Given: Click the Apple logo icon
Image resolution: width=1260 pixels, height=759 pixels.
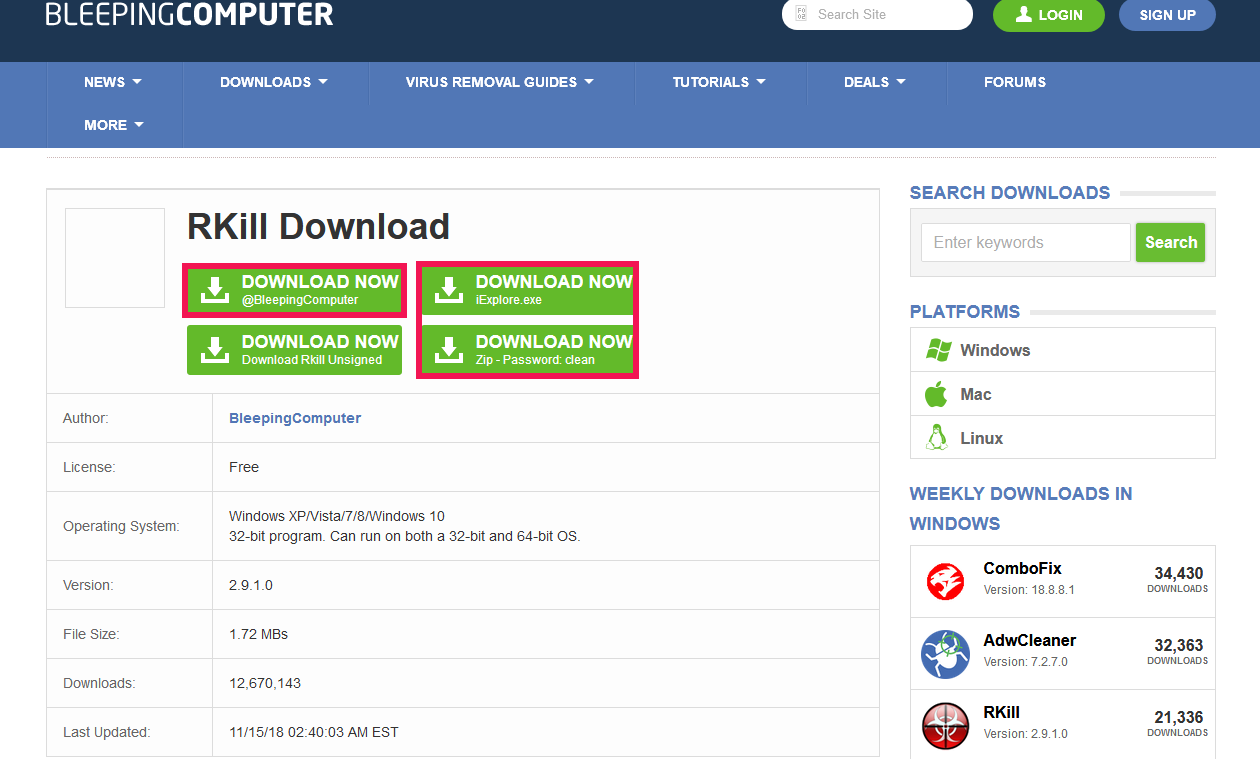Looking at the screenshot, I should (x=936, y=394).
